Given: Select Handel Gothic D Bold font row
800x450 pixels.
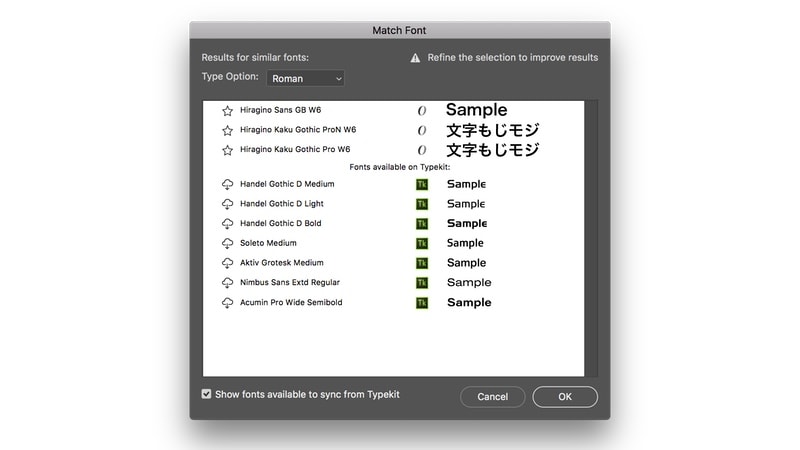Looking at the screenshot, I should (281, 223).
